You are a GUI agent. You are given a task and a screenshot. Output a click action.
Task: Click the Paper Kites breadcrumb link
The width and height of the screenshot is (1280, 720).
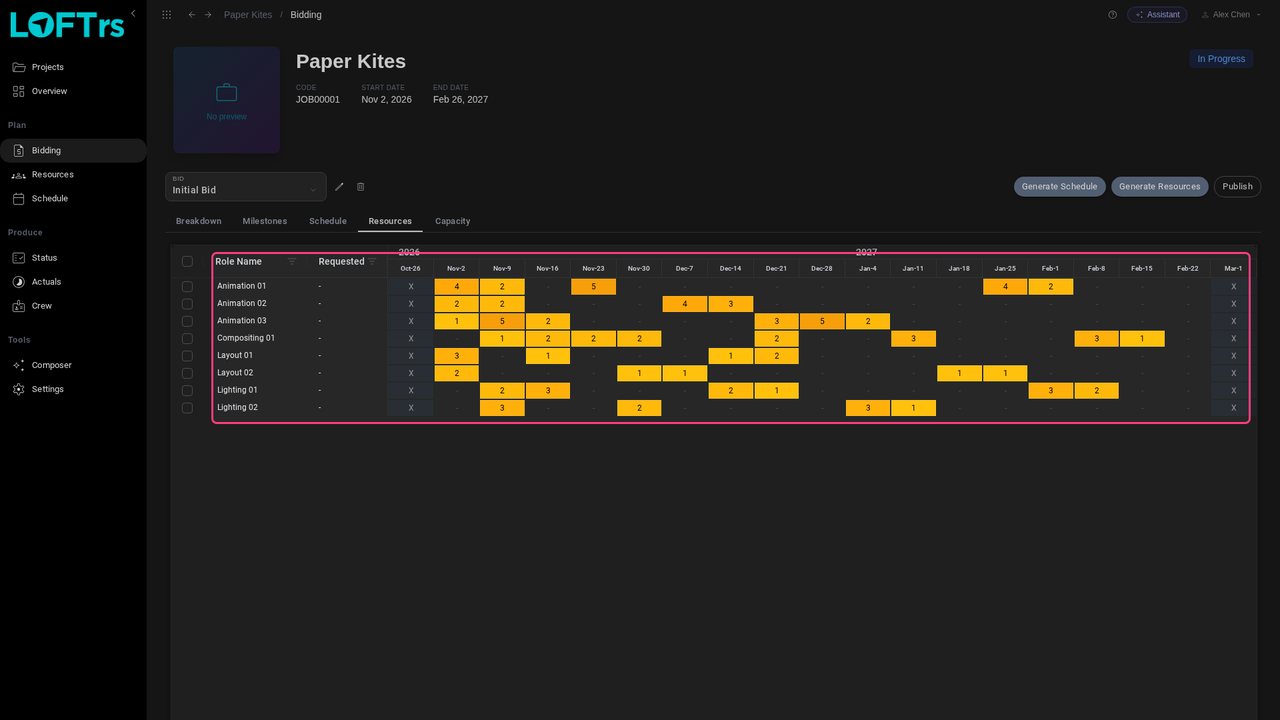248,15
